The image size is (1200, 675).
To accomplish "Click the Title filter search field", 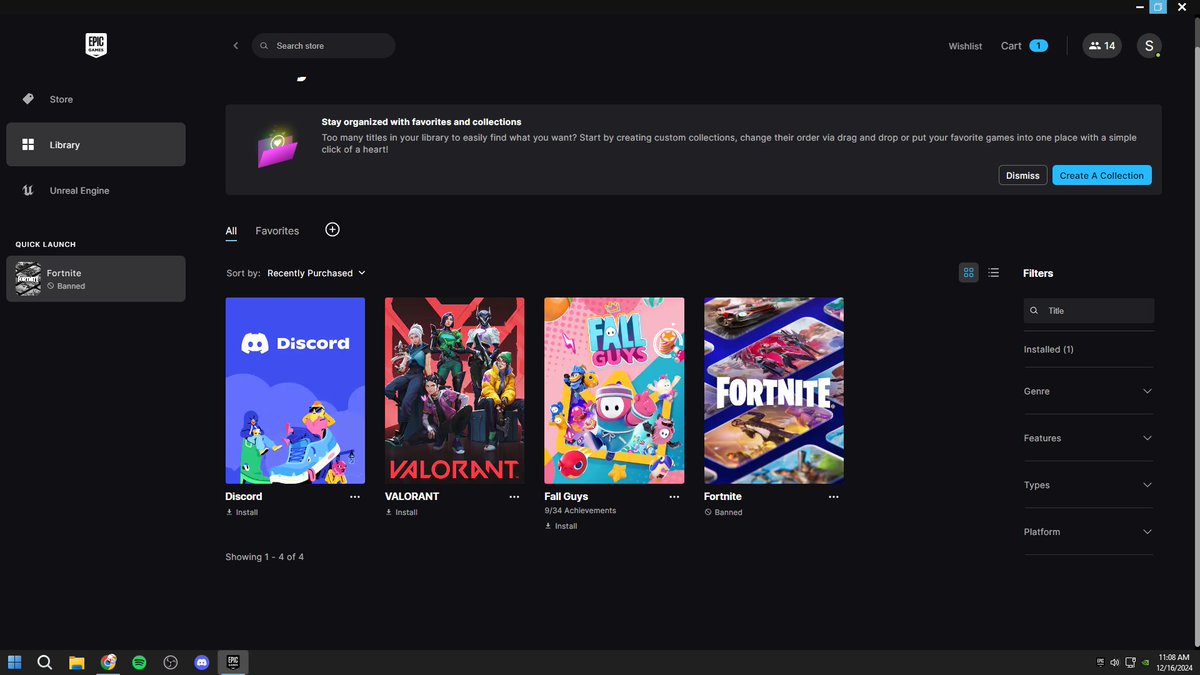I will pyautogui.click(x=1089, y=311).
